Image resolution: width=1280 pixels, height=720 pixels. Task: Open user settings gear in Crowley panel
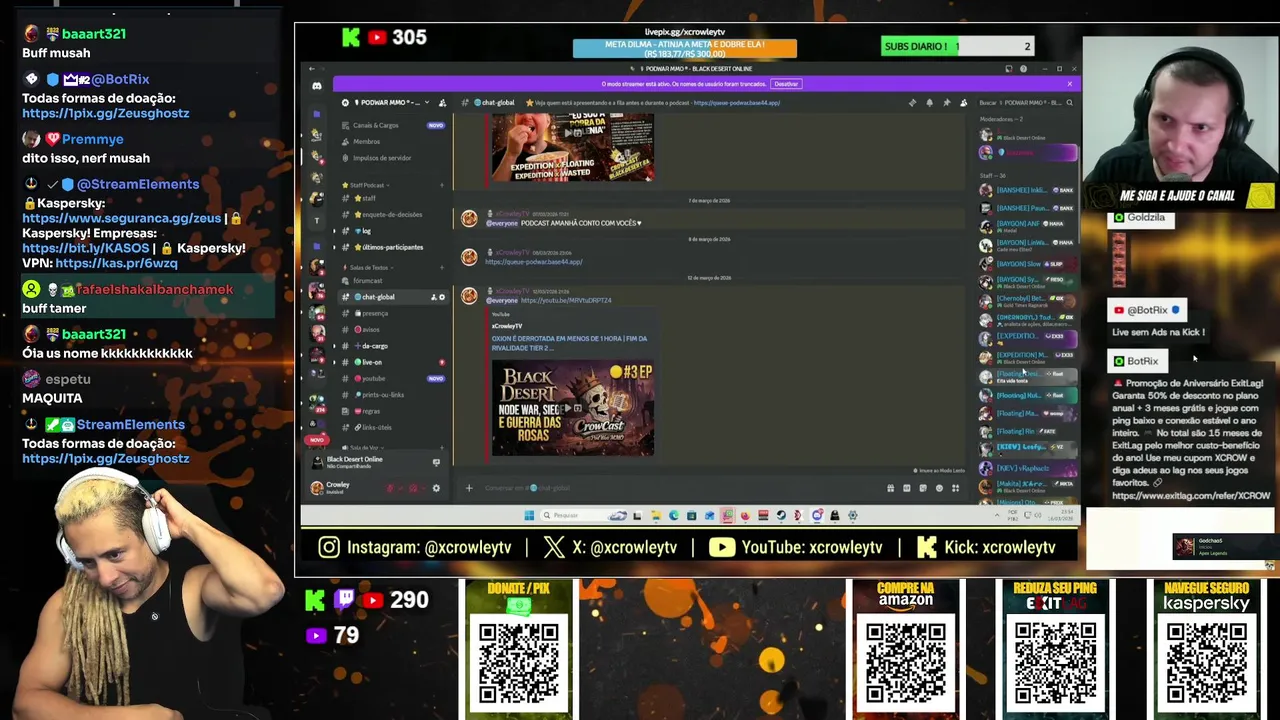click(436, 488)
